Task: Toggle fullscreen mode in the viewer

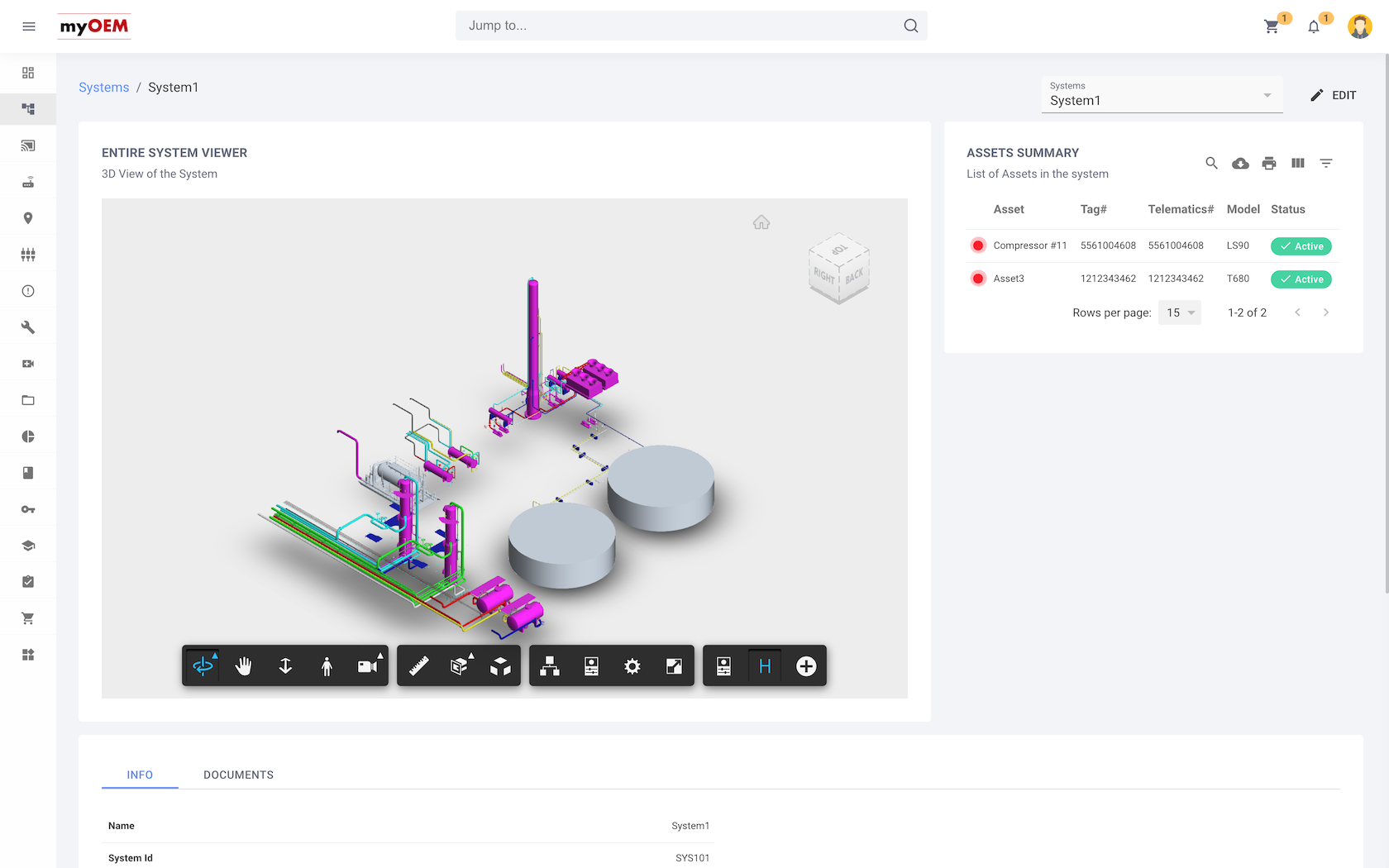Action: [x=674, y=666]
